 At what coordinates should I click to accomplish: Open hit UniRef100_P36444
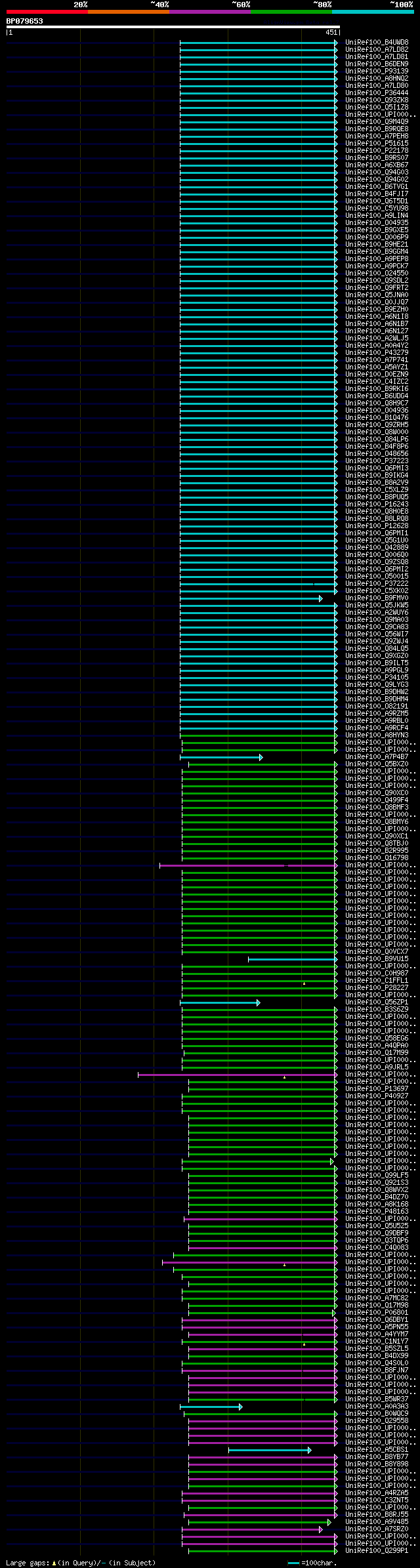[377, 93]
